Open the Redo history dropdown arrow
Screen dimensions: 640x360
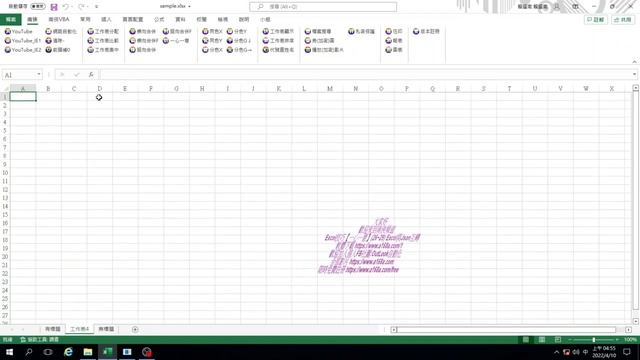[88, 7]
